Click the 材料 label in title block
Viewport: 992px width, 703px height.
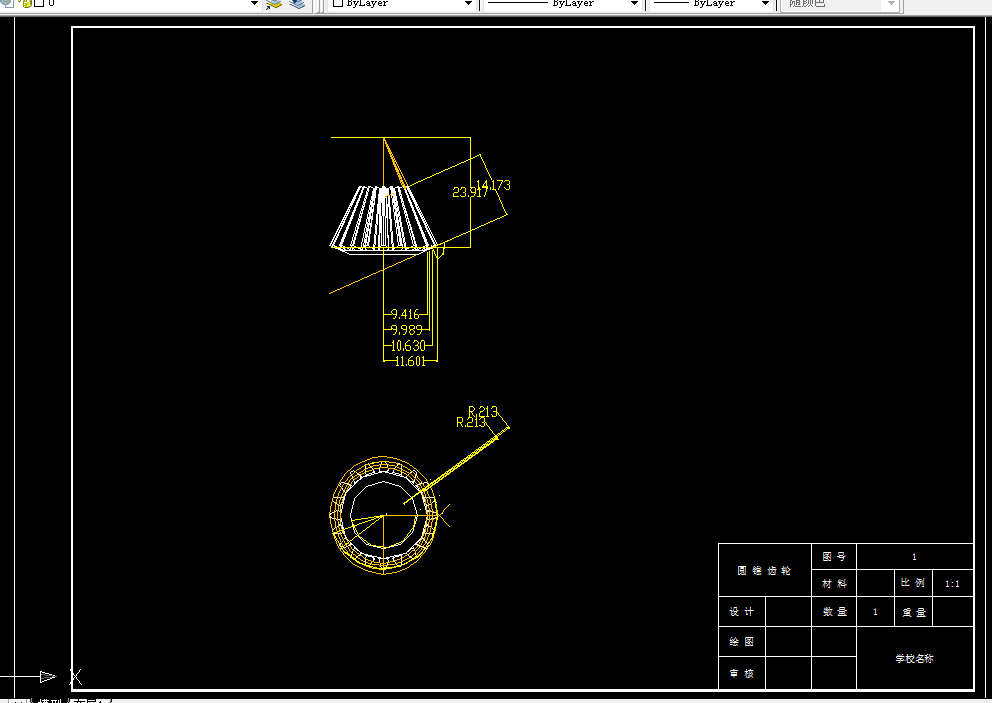[834, 583]
